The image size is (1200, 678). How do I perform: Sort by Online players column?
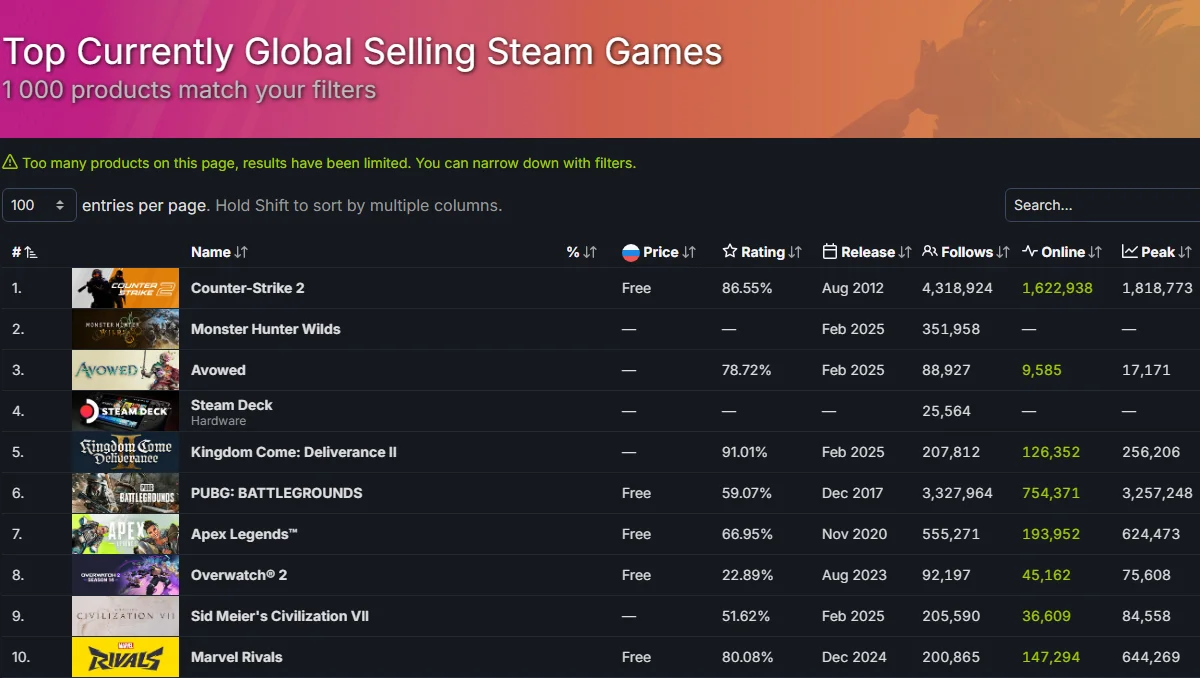pyautogui.click(x=1062, y=252)
